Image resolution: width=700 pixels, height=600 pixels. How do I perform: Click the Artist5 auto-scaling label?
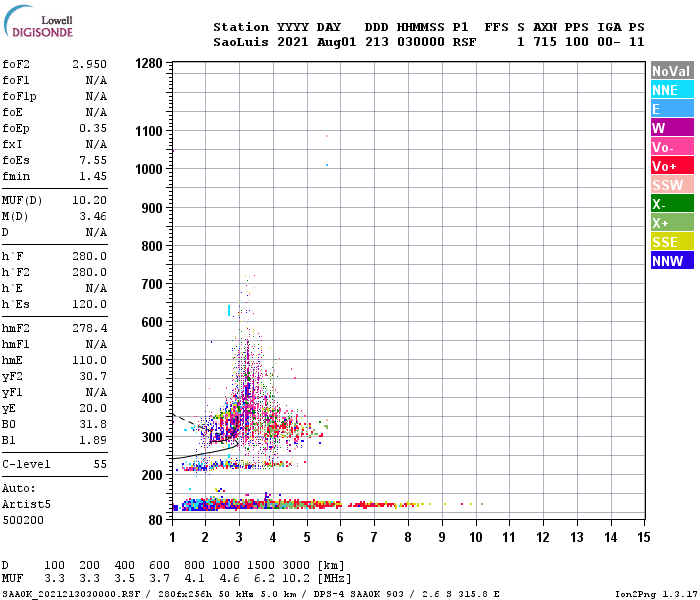coord(26,504)
